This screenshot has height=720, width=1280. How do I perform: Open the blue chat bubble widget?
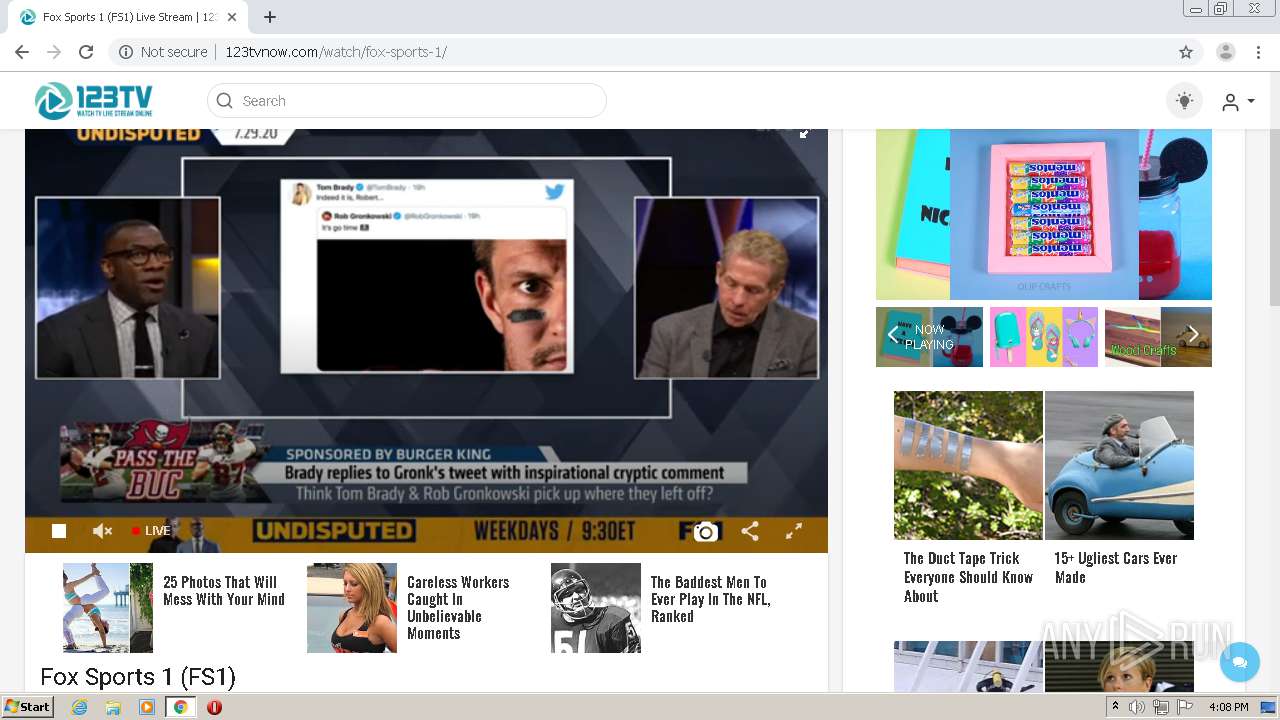pyautogui.click(x=1240, y=662)
